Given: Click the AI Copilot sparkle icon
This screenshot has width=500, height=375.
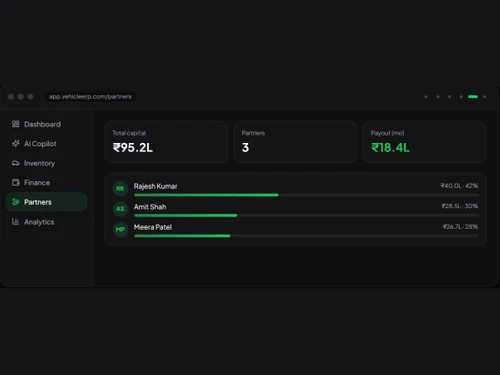Looking at the screenshot, I should [16, 143].
